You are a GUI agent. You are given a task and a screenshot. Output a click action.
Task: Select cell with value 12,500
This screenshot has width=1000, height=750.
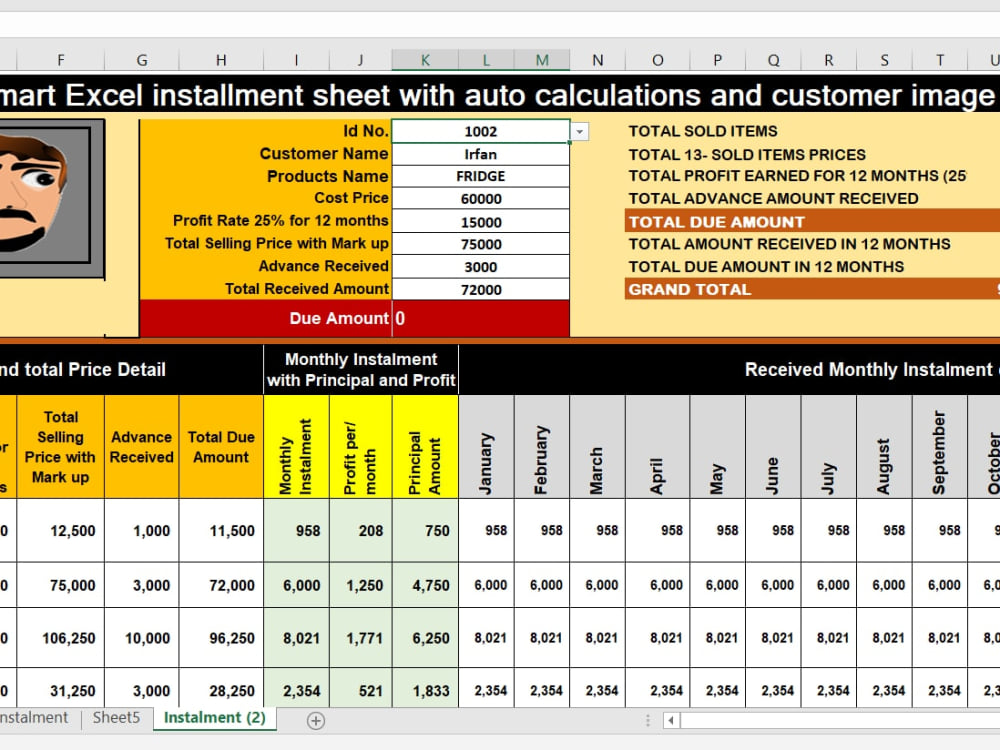(x=61, y=531)
